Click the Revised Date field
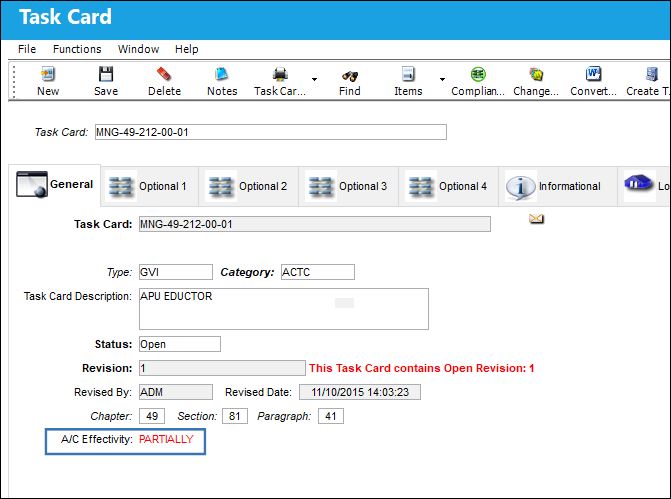Screen dimensions: 671x499 [x=360, y=392]
